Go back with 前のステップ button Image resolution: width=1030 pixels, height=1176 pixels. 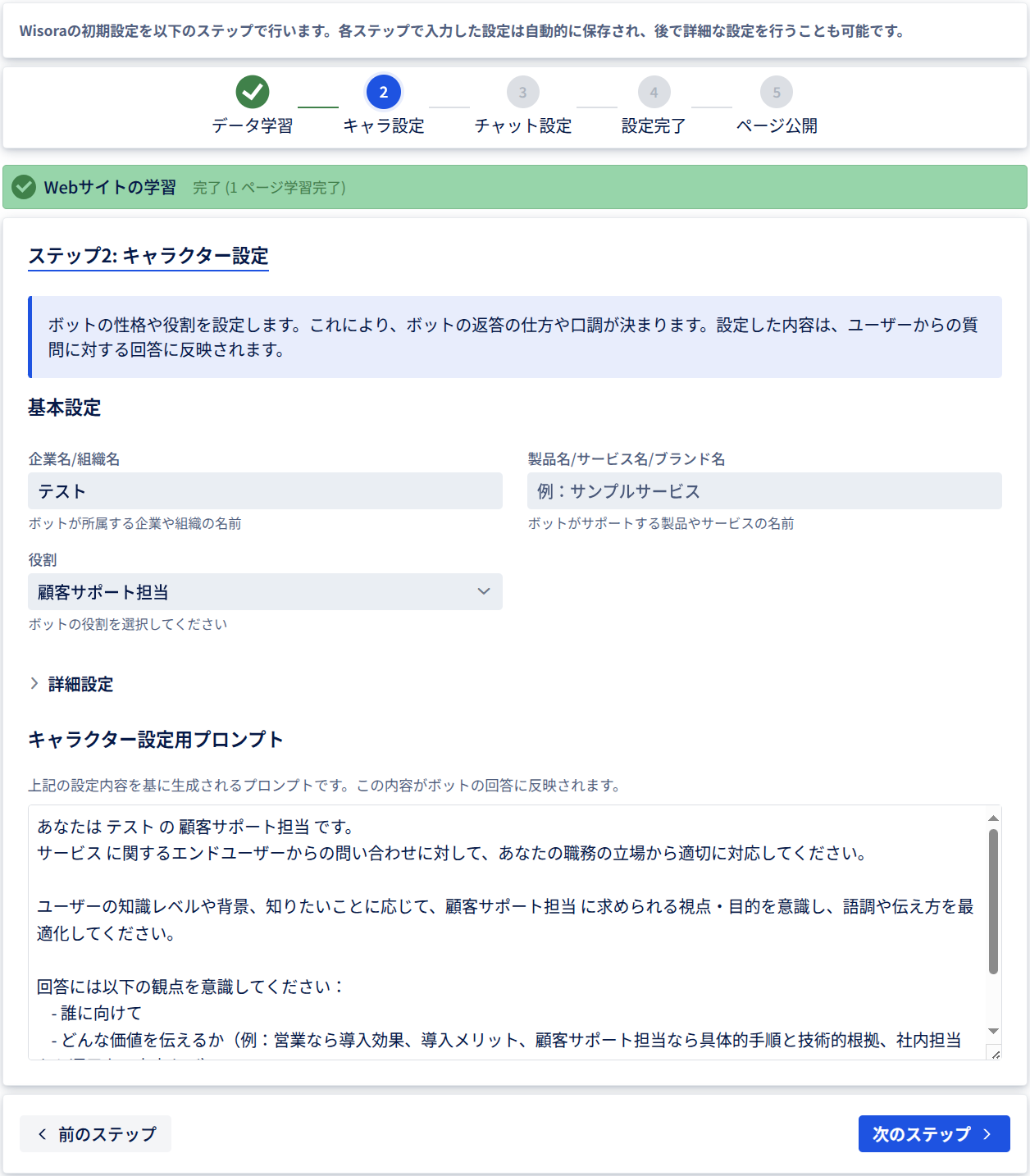pos(95,1133)
